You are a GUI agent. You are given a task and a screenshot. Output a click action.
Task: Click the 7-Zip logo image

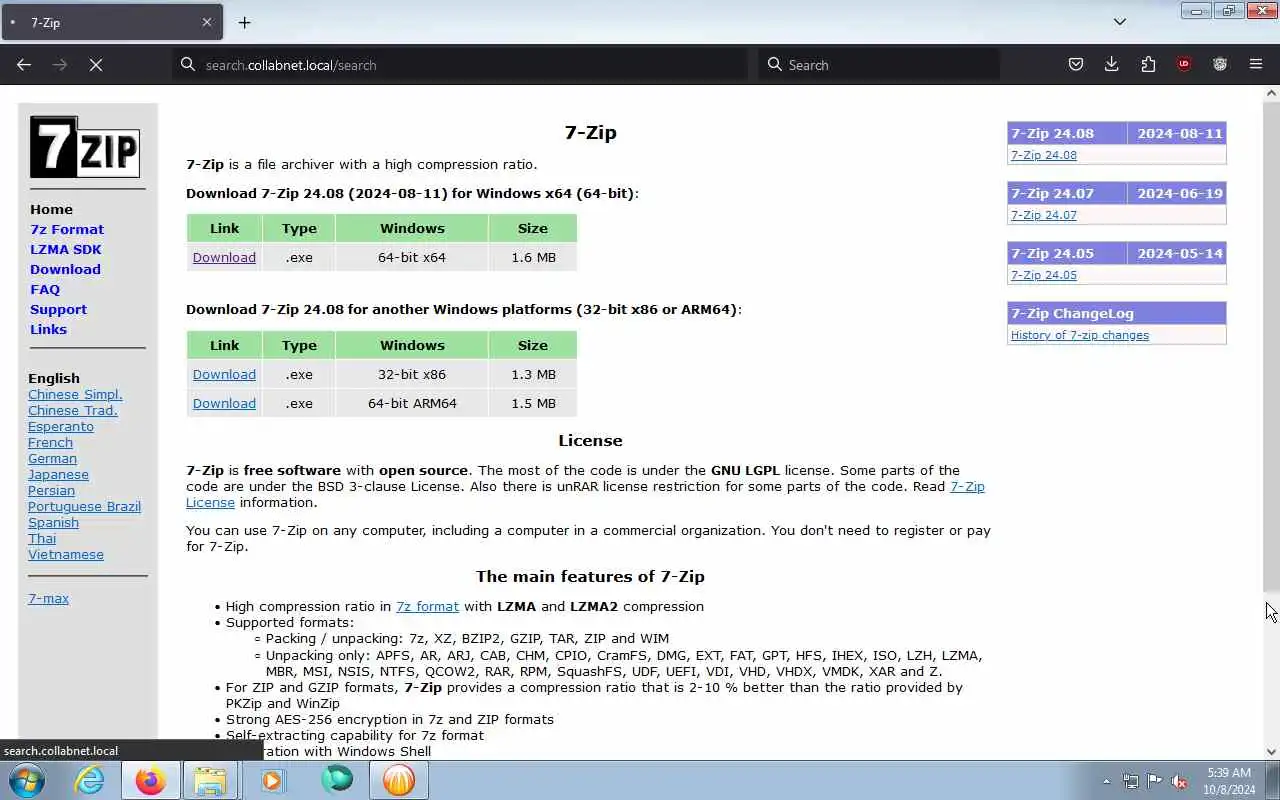pyautogui.click(x=85, y=147)
